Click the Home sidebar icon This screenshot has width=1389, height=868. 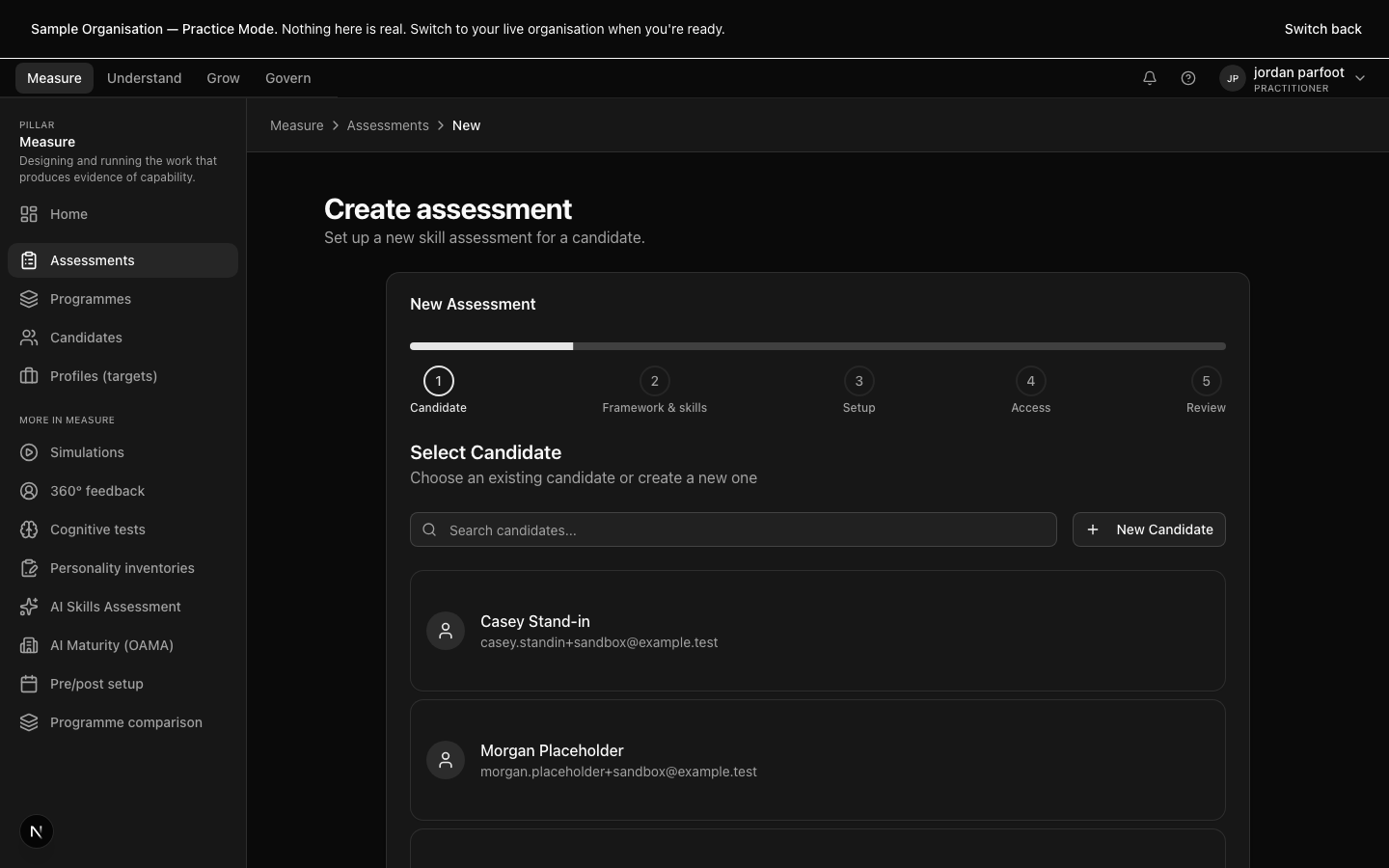point(29,214)
